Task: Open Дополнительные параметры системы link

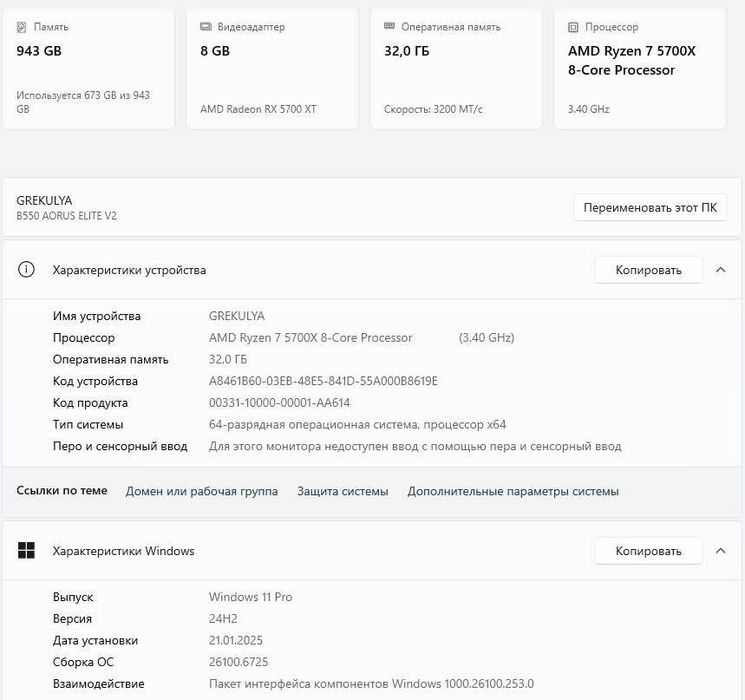Action: tap(513, 491)
